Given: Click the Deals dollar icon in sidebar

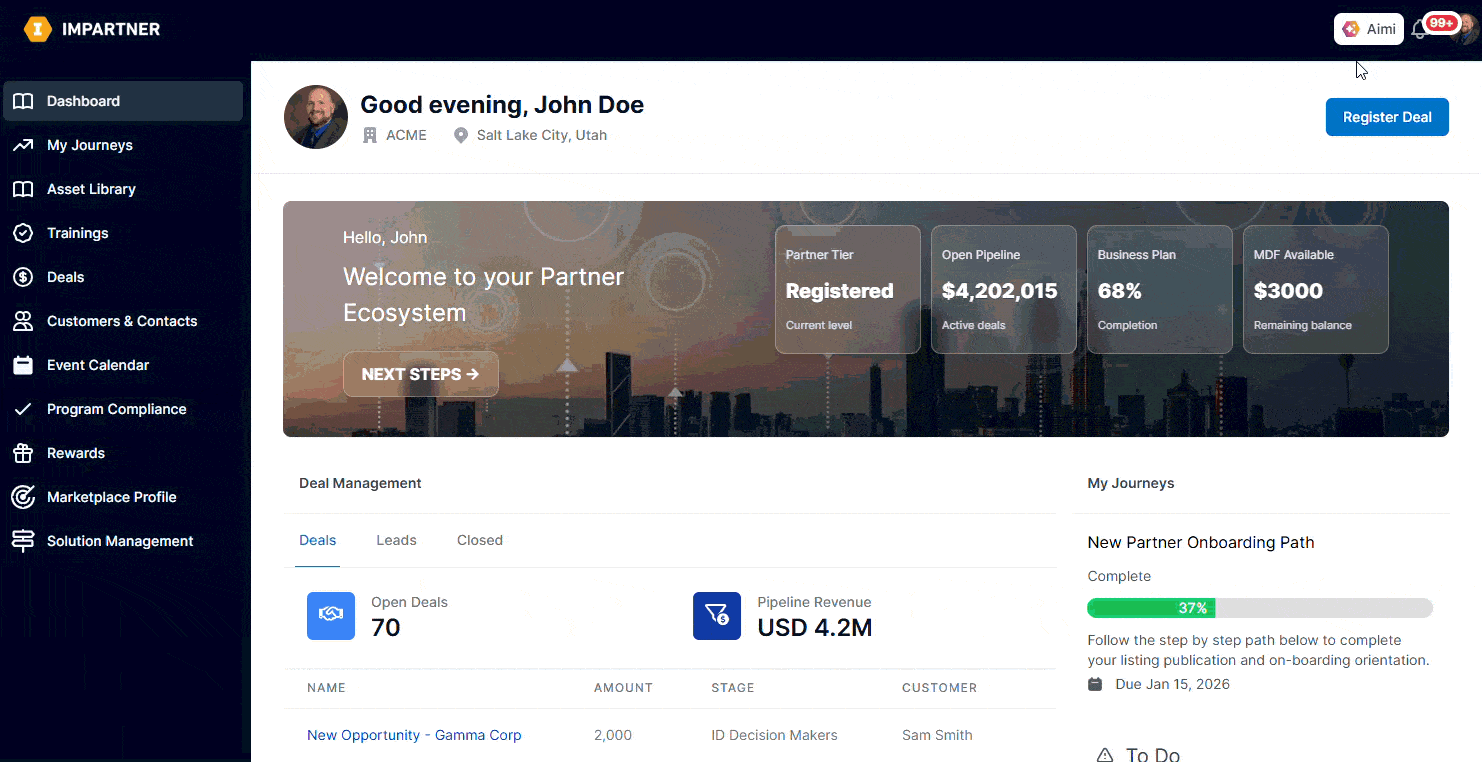Looking at the screenshot, I should tap(23, 277).
